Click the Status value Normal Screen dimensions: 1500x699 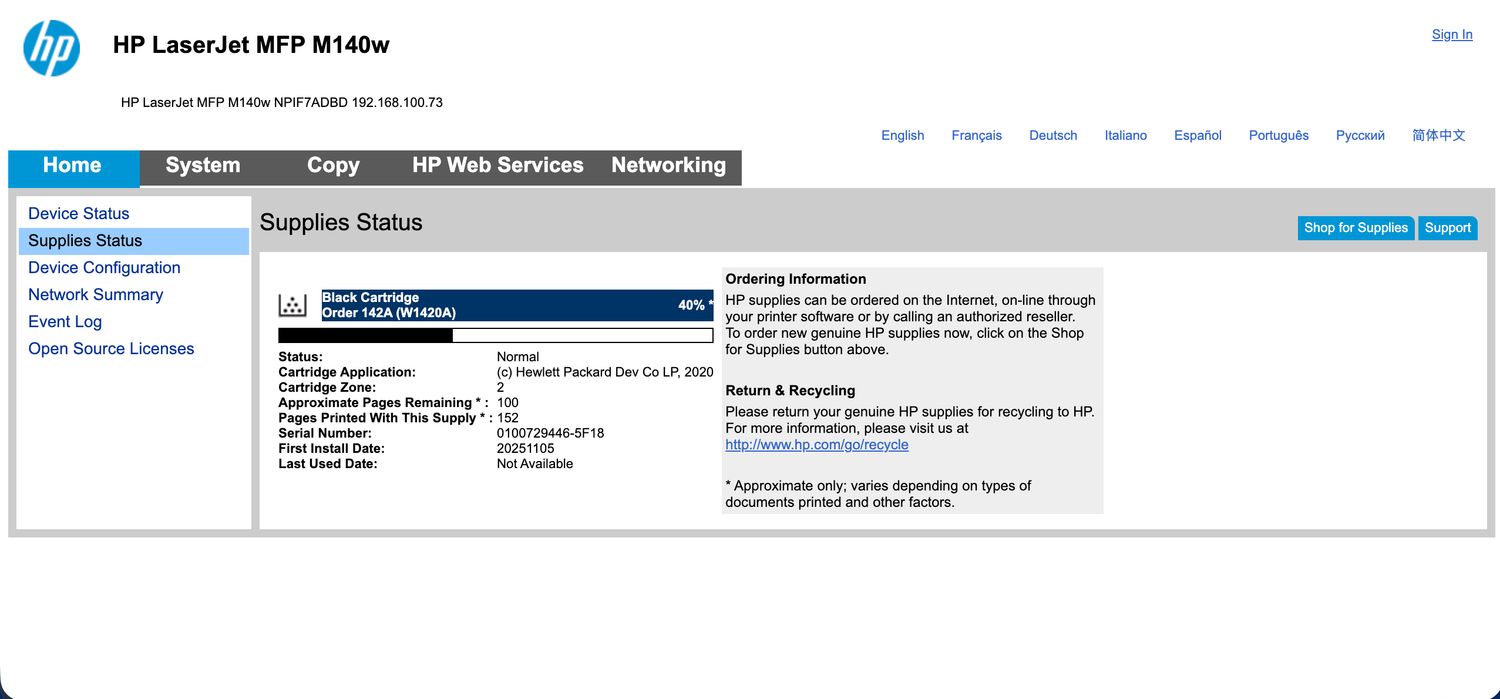click(x=518, y=357)
